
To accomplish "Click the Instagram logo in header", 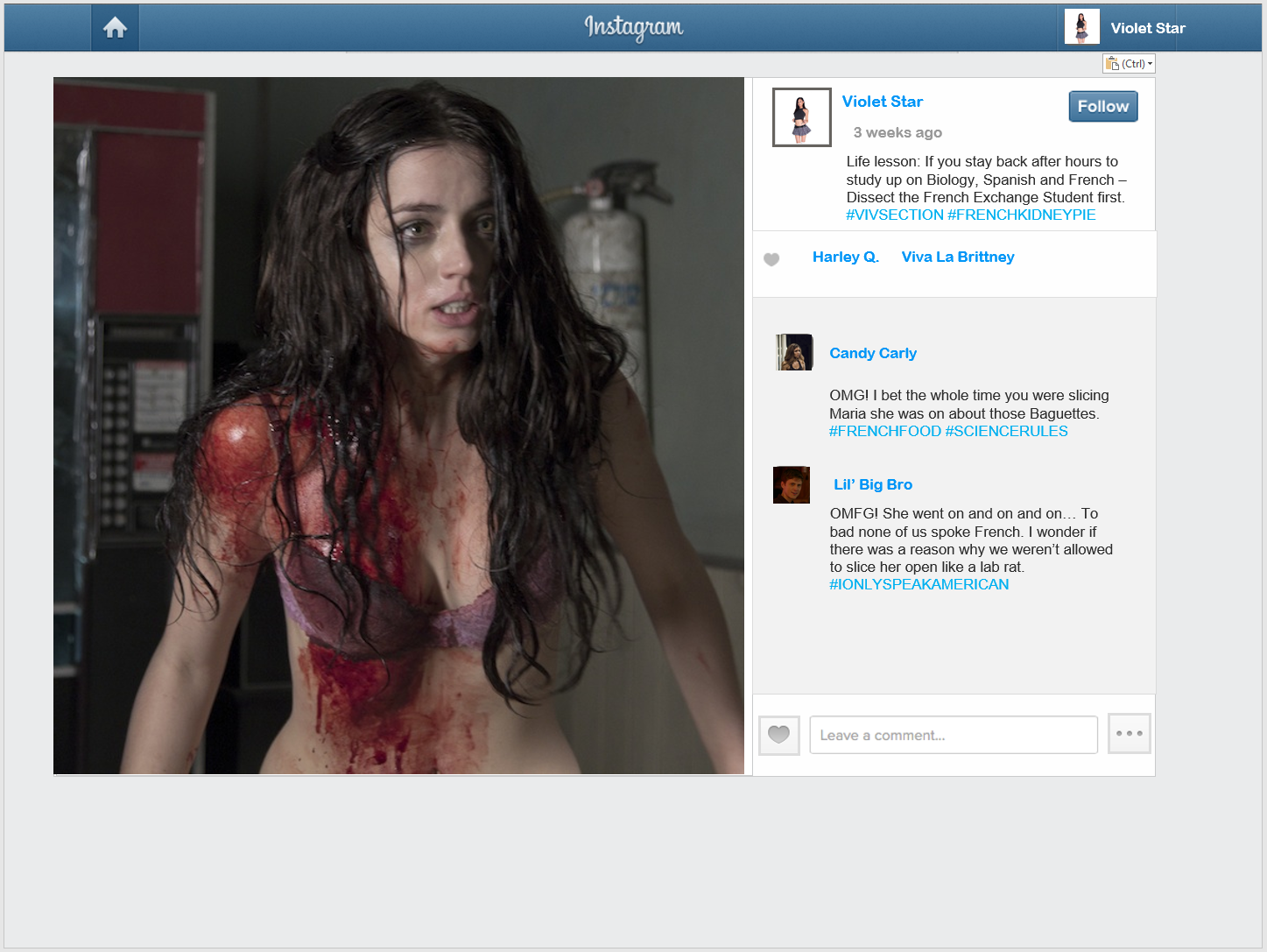I will pyautogui.click(x=634, y=28).
